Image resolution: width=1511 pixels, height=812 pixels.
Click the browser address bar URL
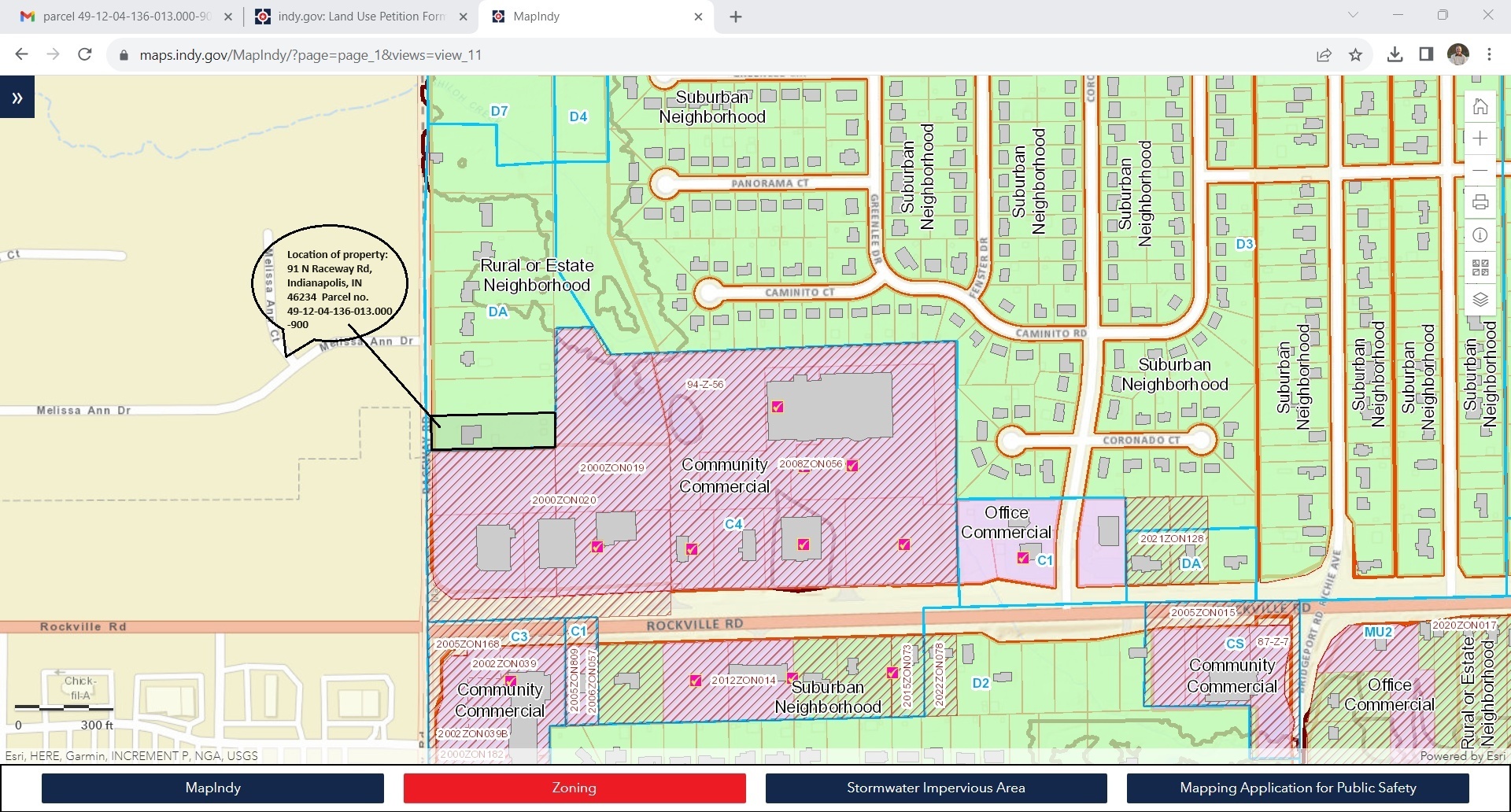click(x=310, y=55)
